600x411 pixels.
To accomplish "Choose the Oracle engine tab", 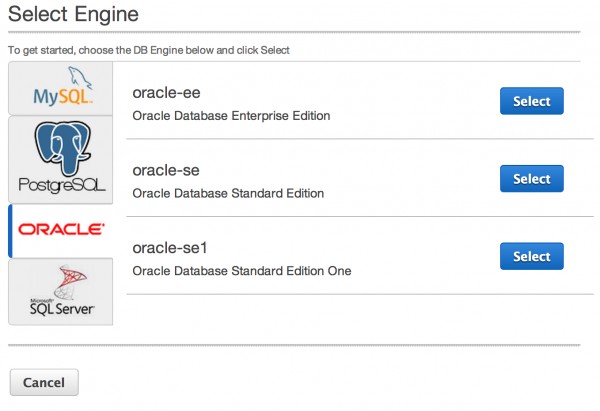I will pos(60,231).
